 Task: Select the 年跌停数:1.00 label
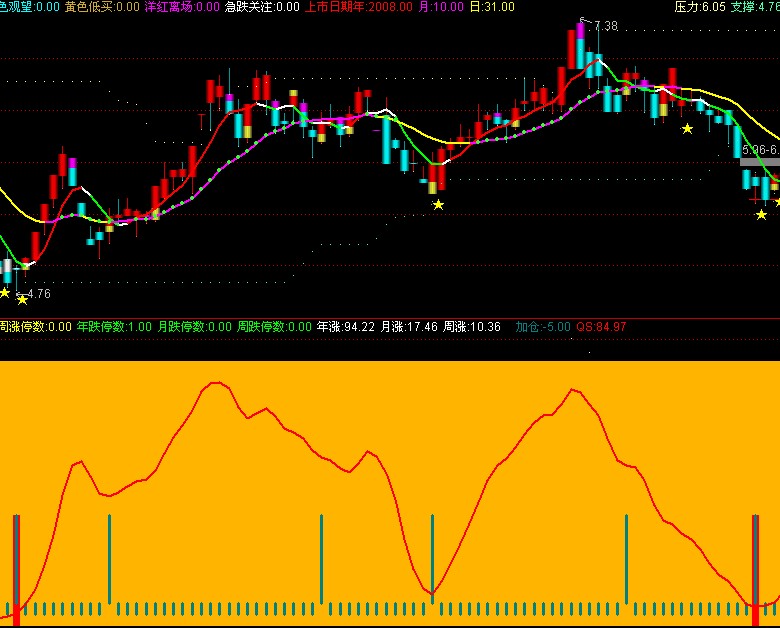(114, 327)
